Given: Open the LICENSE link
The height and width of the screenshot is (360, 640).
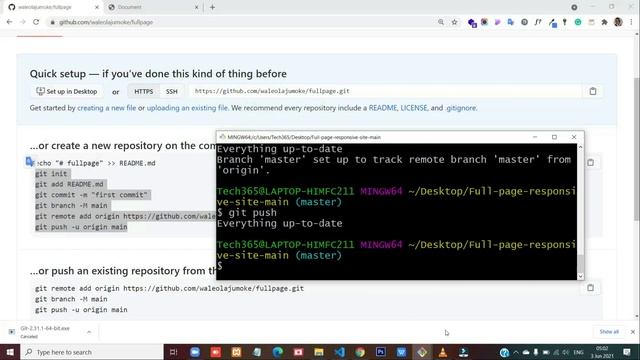Looking at the screenshot, I should tap(413, 108).
